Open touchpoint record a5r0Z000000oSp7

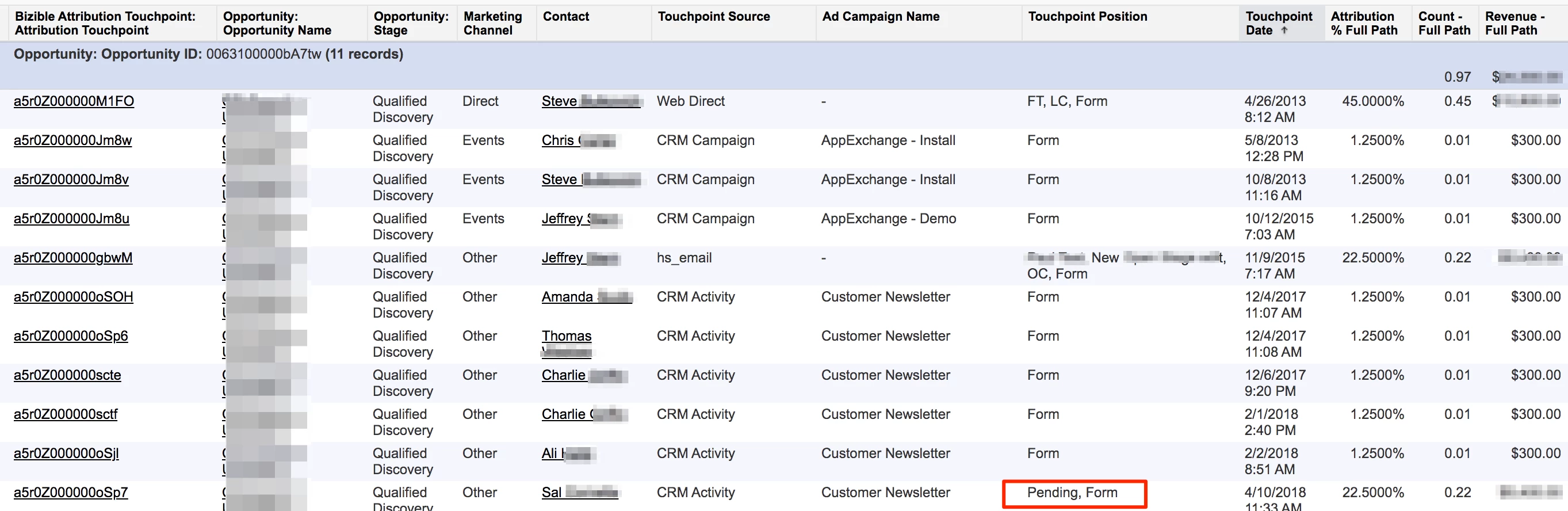[x=71, y=492]
